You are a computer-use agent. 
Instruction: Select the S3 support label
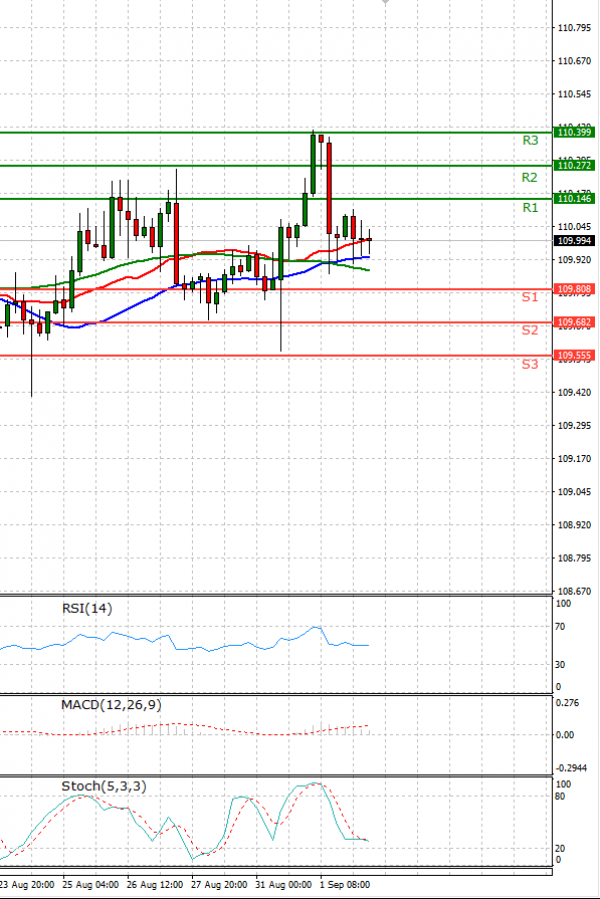[x=530, y=364]
